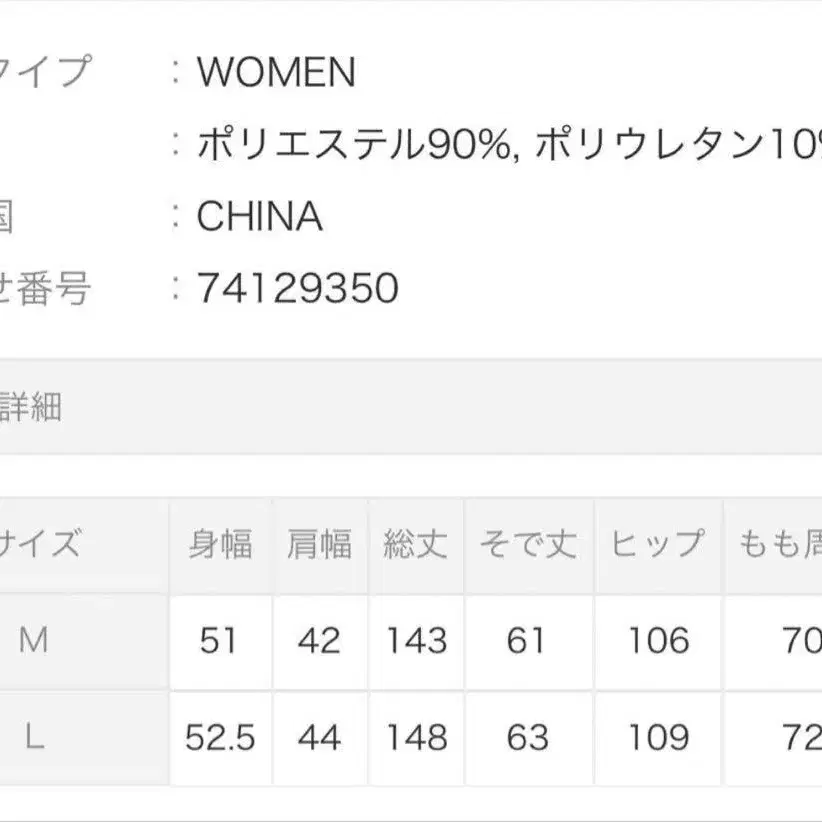Screen dimensions: 822x822
Task: Click the そで丈 column header
Action: click(x=527, y=545)
